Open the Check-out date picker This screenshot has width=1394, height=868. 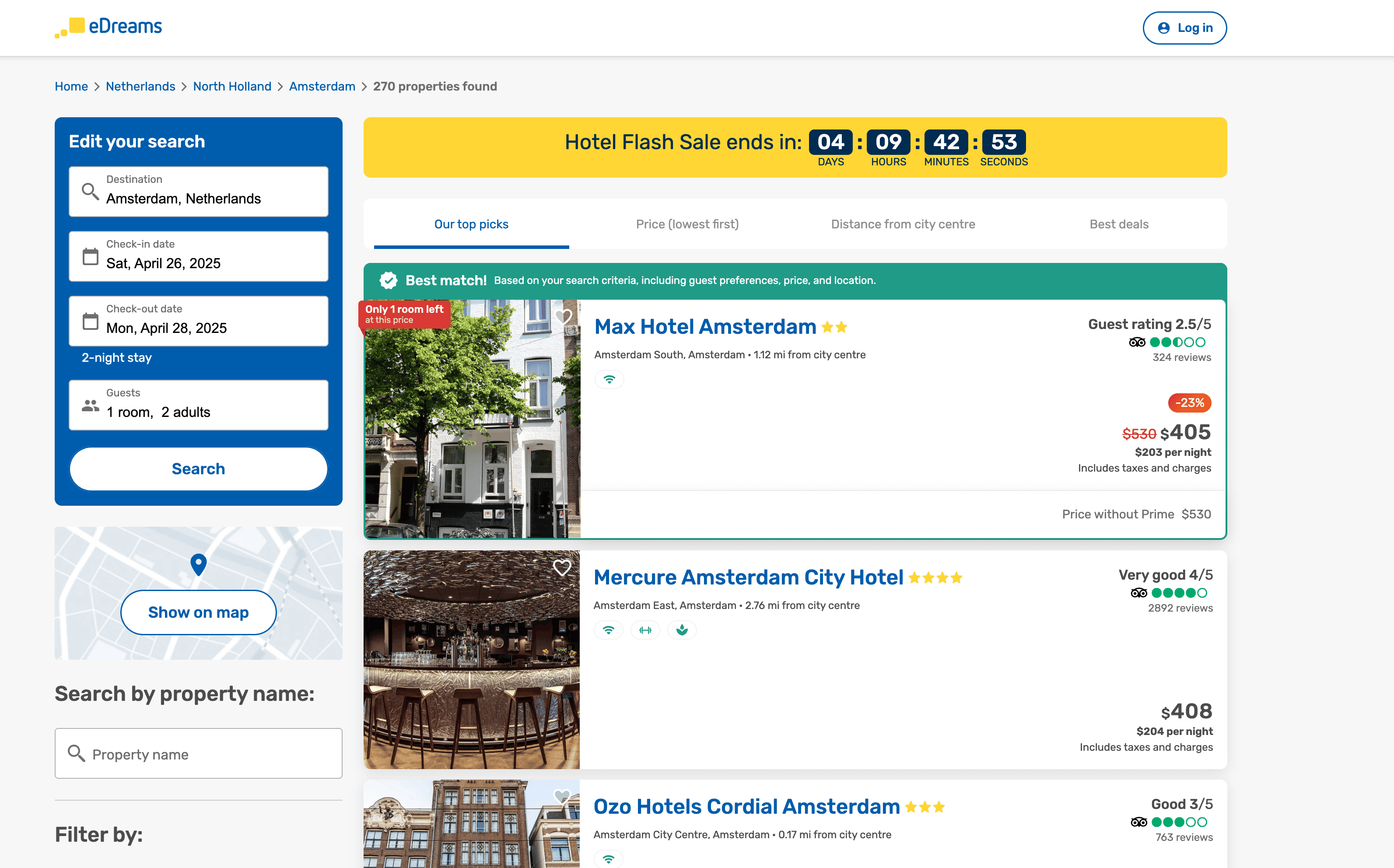tap(199, 321)
